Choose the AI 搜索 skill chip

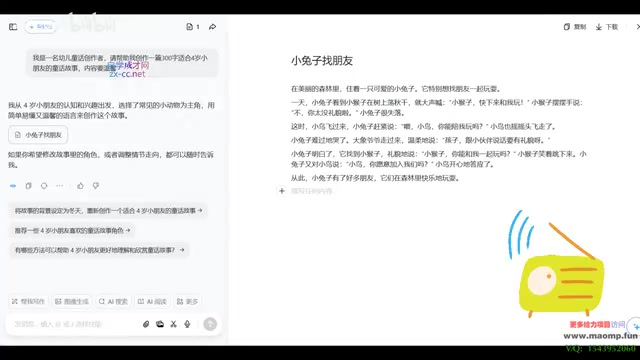tap(113, 302)
